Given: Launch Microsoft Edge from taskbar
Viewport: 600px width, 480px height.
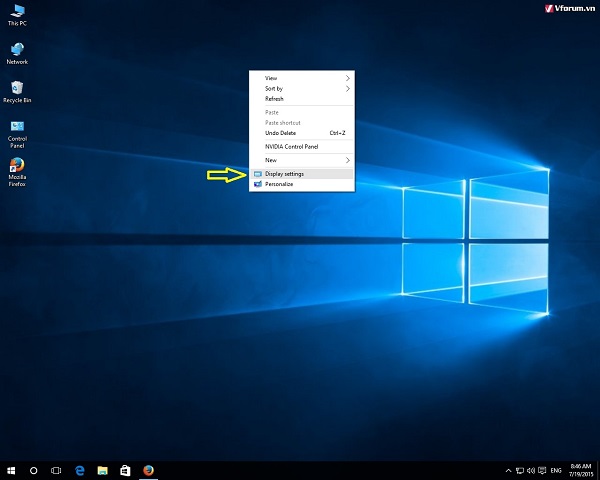Looking at the screenshot, I should 80,469.
